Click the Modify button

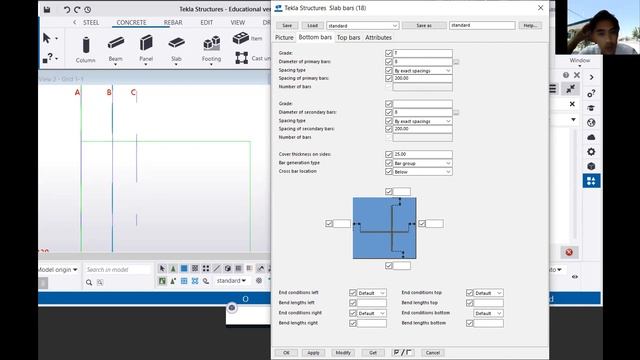click(x=343, y=353)
